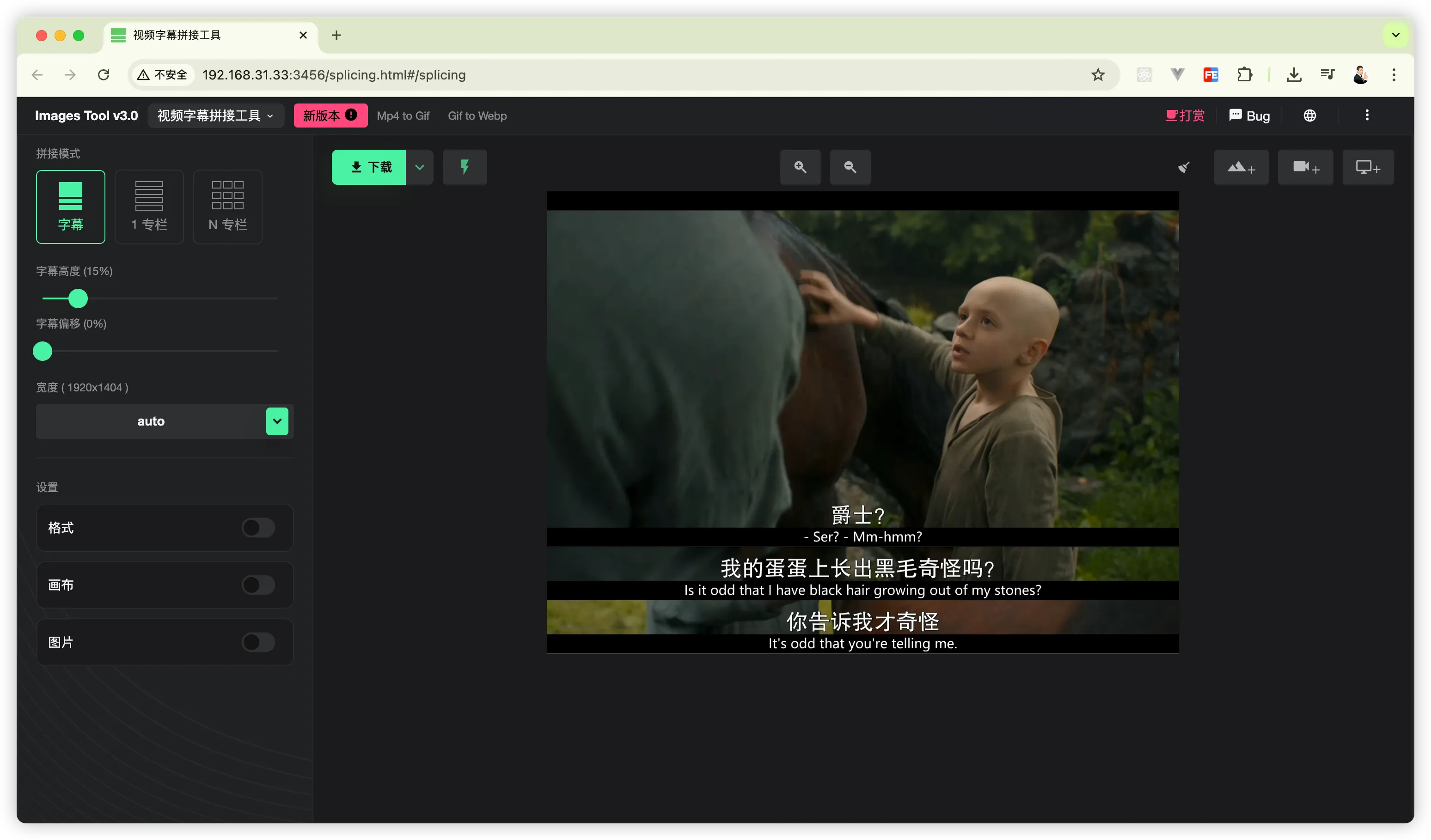This screenshot has width=1431, height=840.
Task: Click the 打赏 donate link
Action: tap(1185, 116)
